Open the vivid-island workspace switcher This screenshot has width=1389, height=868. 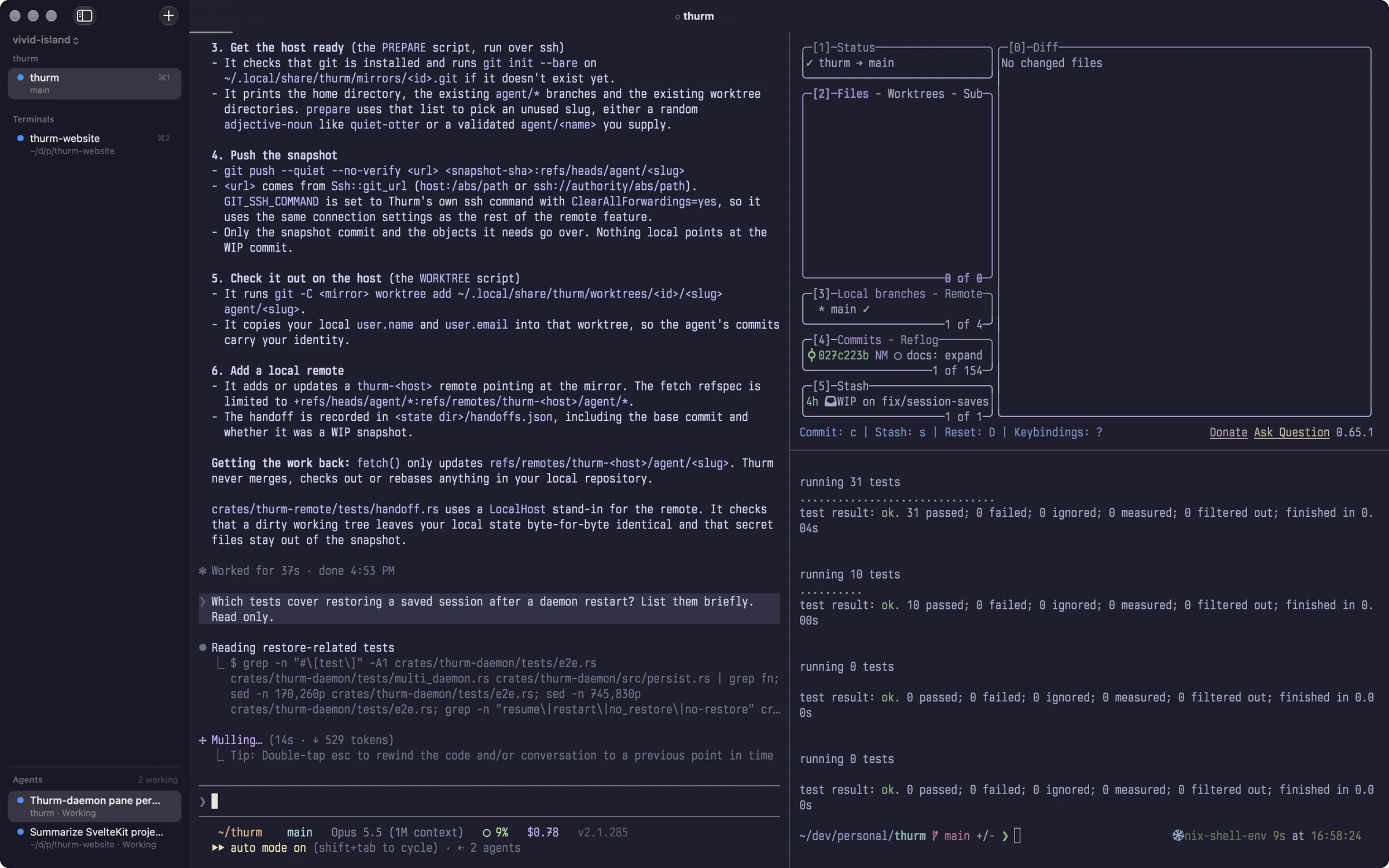pyautogui.click(x=46, y=40)
